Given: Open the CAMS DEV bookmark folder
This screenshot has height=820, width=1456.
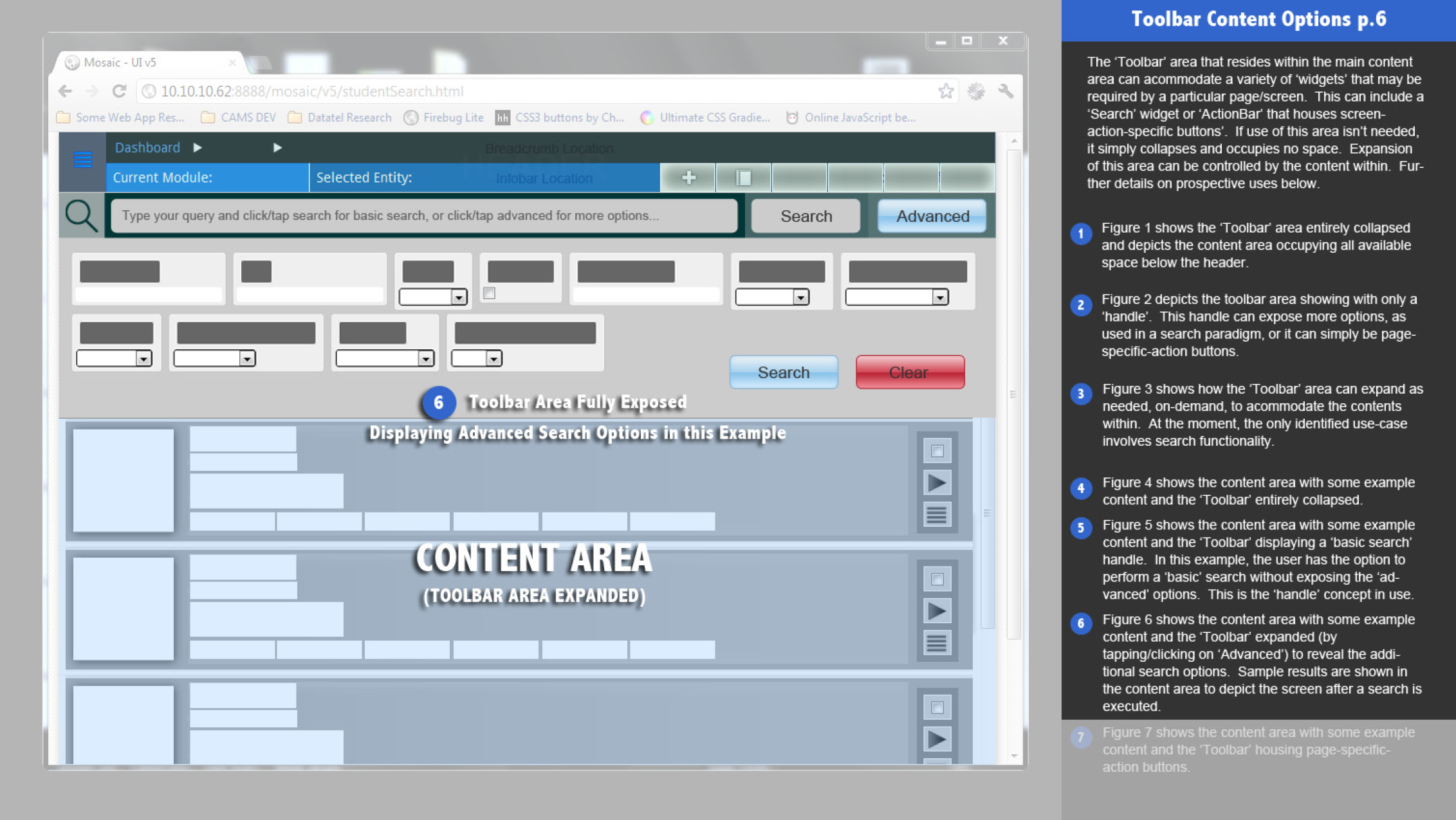Looking at the screenshot, I should tap(238, 118).
